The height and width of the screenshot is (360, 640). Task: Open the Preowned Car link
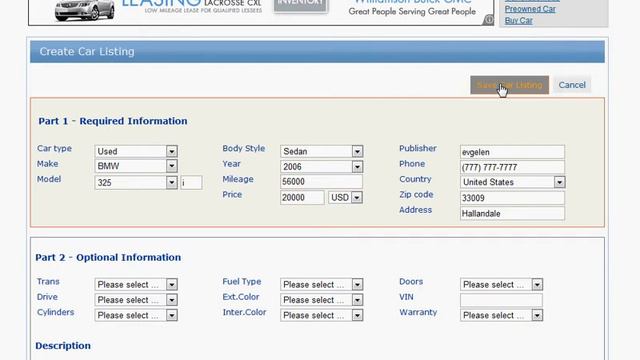coord(530,9)
